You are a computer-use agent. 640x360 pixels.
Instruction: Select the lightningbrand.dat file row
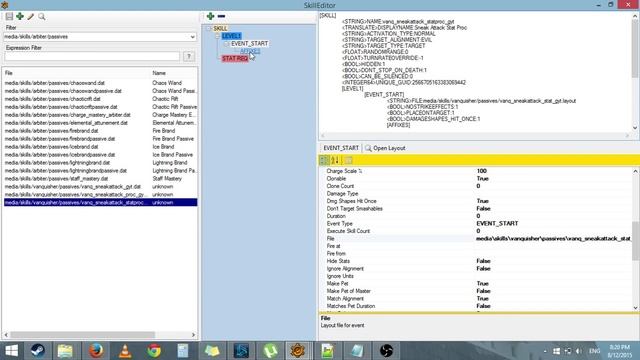[x=100, y=162]
